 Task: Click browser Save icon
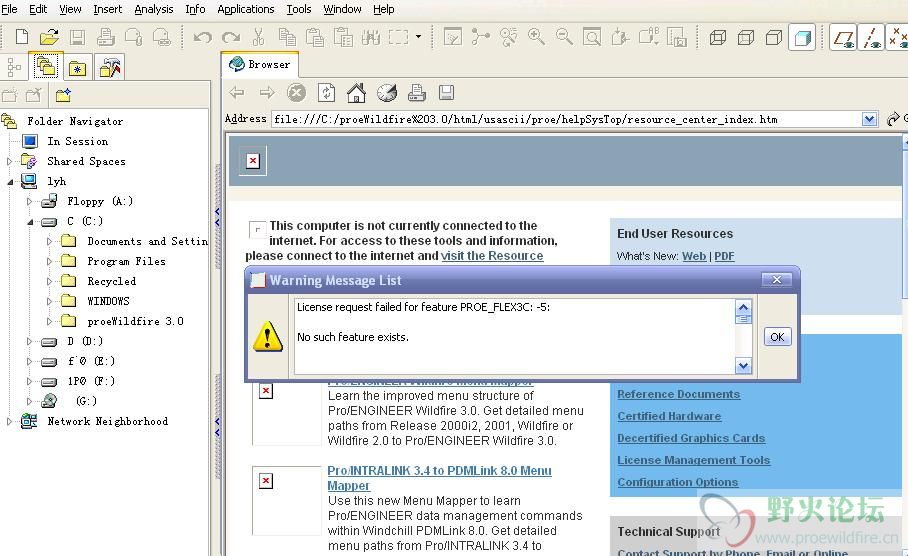(x=446, y=93)
